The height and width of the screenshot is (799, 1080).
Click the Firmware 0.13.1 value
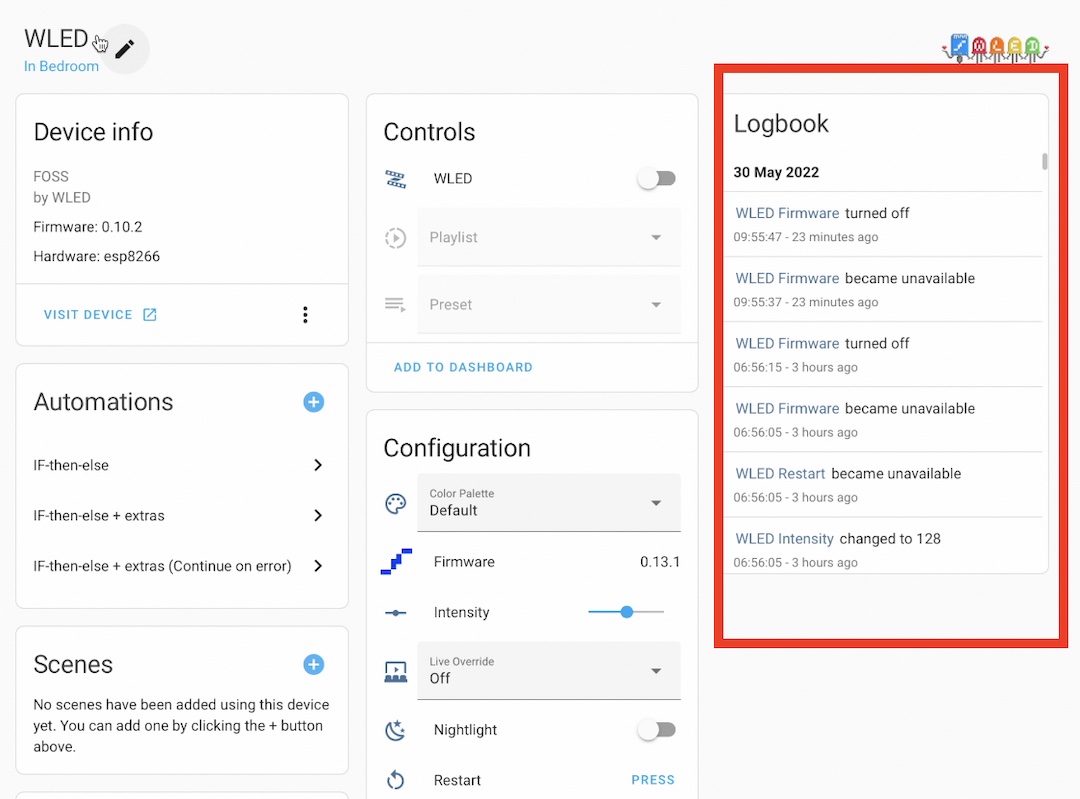660,562
